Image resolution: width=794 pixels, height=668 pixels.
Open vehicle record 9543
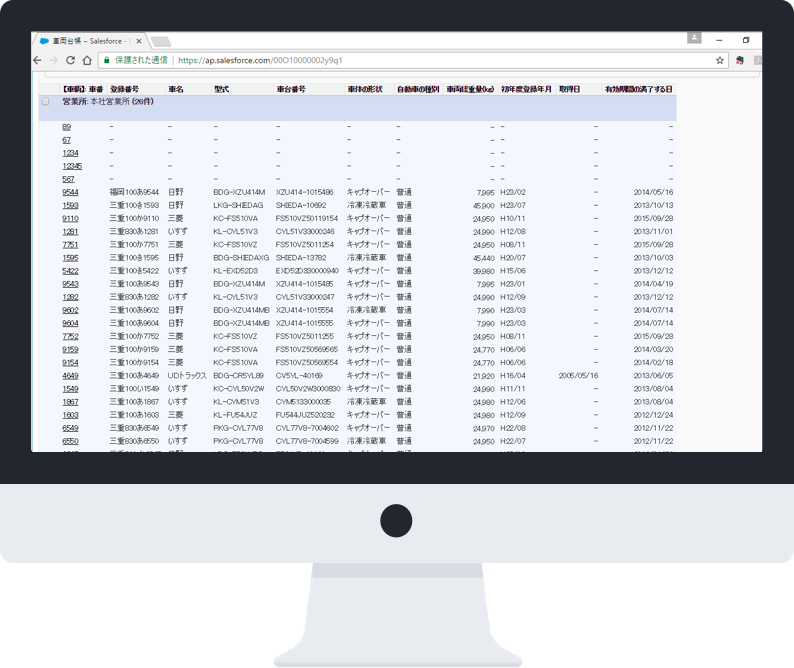tap(70, 284)
